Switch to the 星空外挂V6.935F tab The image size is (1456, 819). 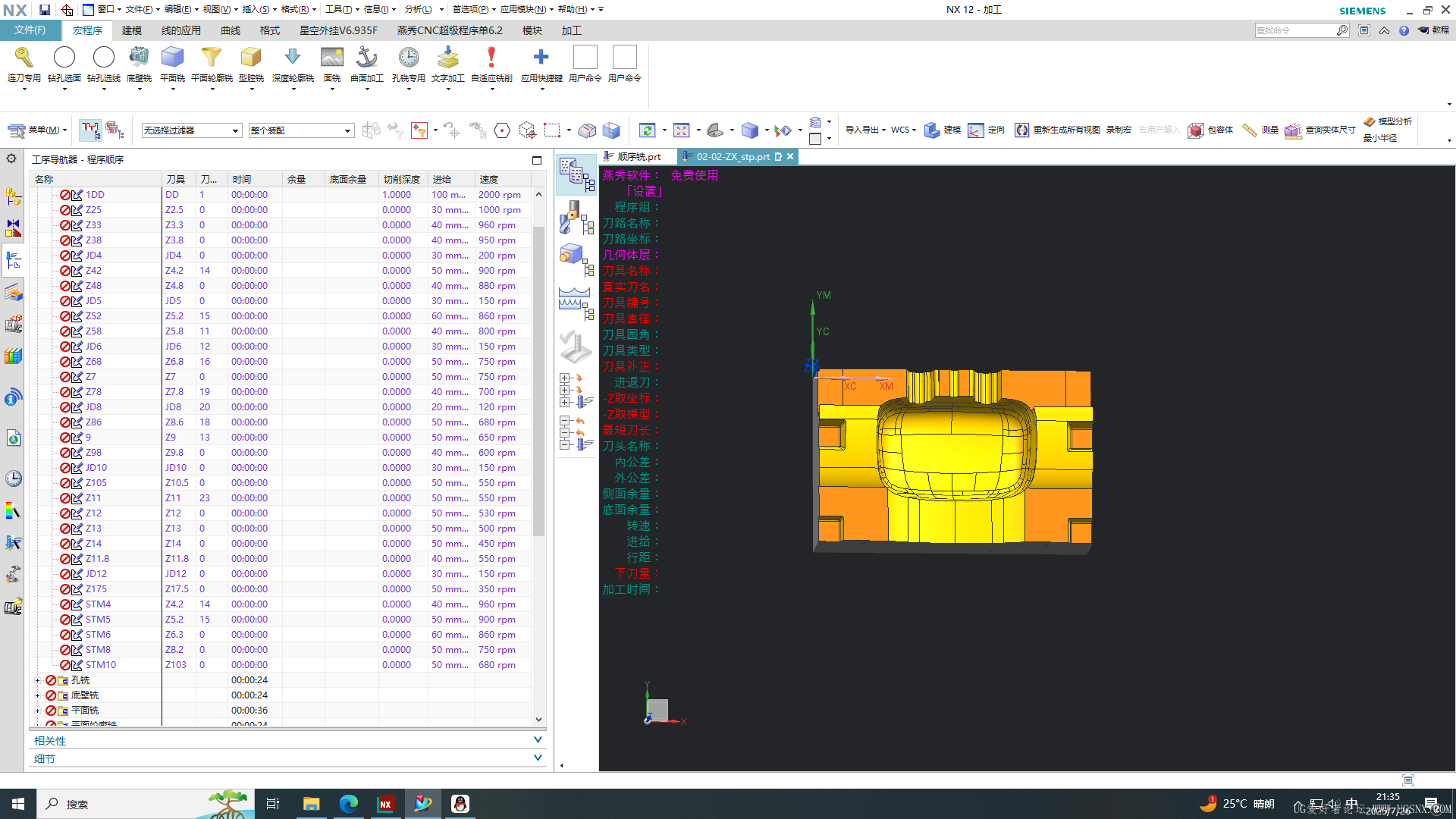tap(338, 30)
